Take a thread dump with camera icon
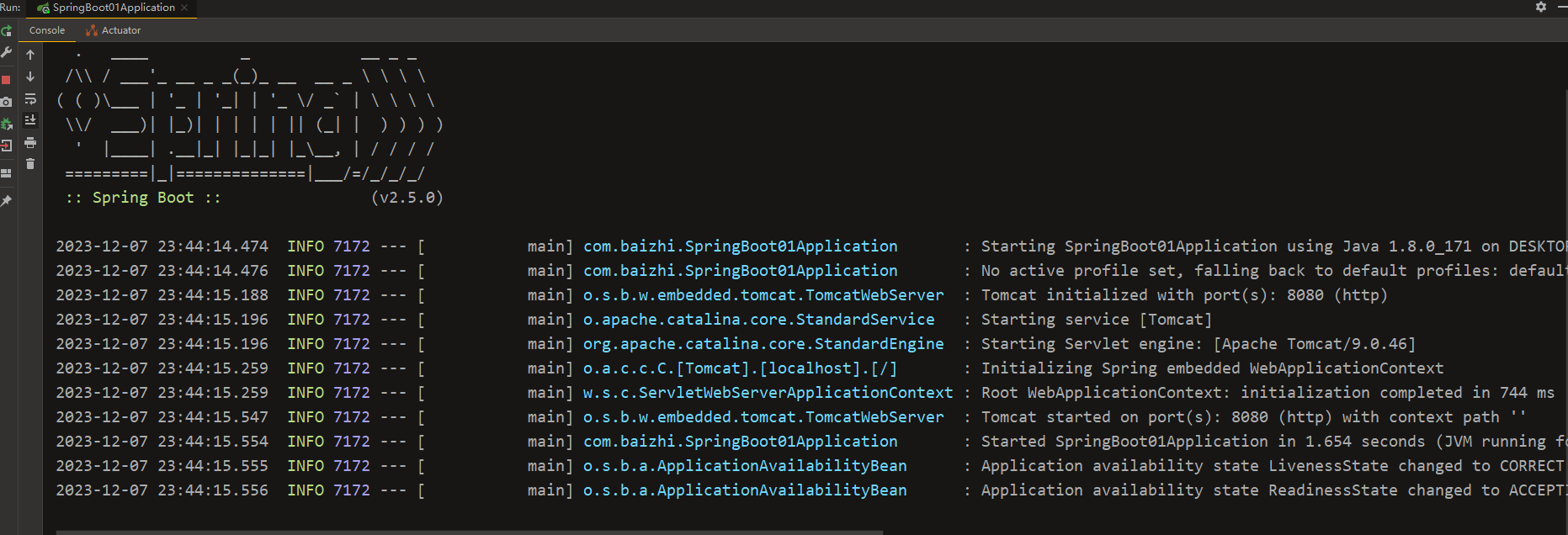Screen dimensions: 1568x535 [x=6, y=102]
